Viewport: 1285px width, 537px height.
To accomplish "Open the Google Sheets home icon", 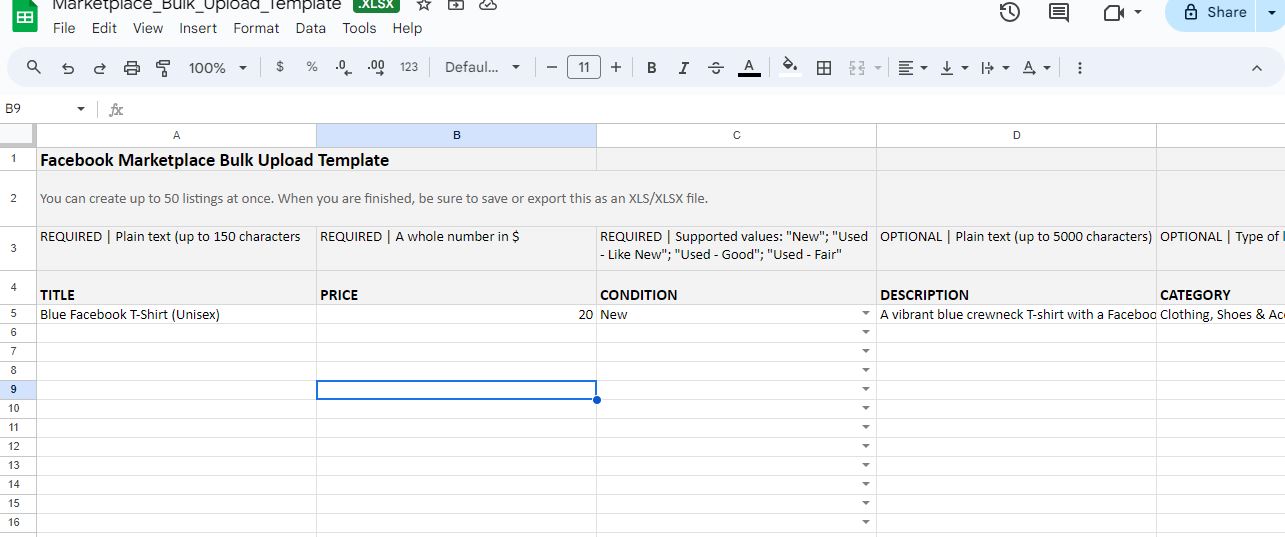I will coord(25,15).
